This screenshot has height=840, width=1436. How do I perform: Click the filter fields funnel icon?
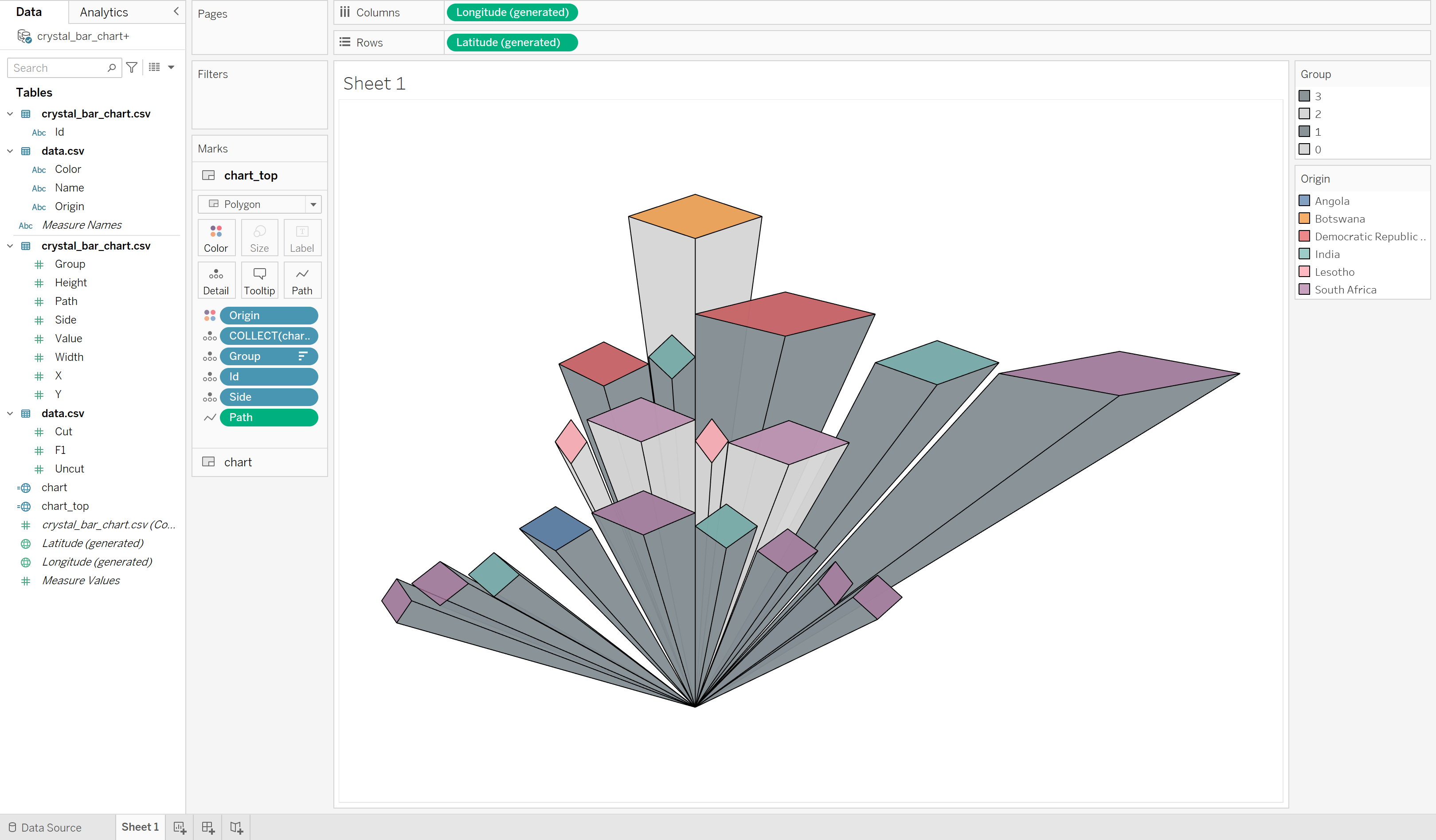pos(132,68)
